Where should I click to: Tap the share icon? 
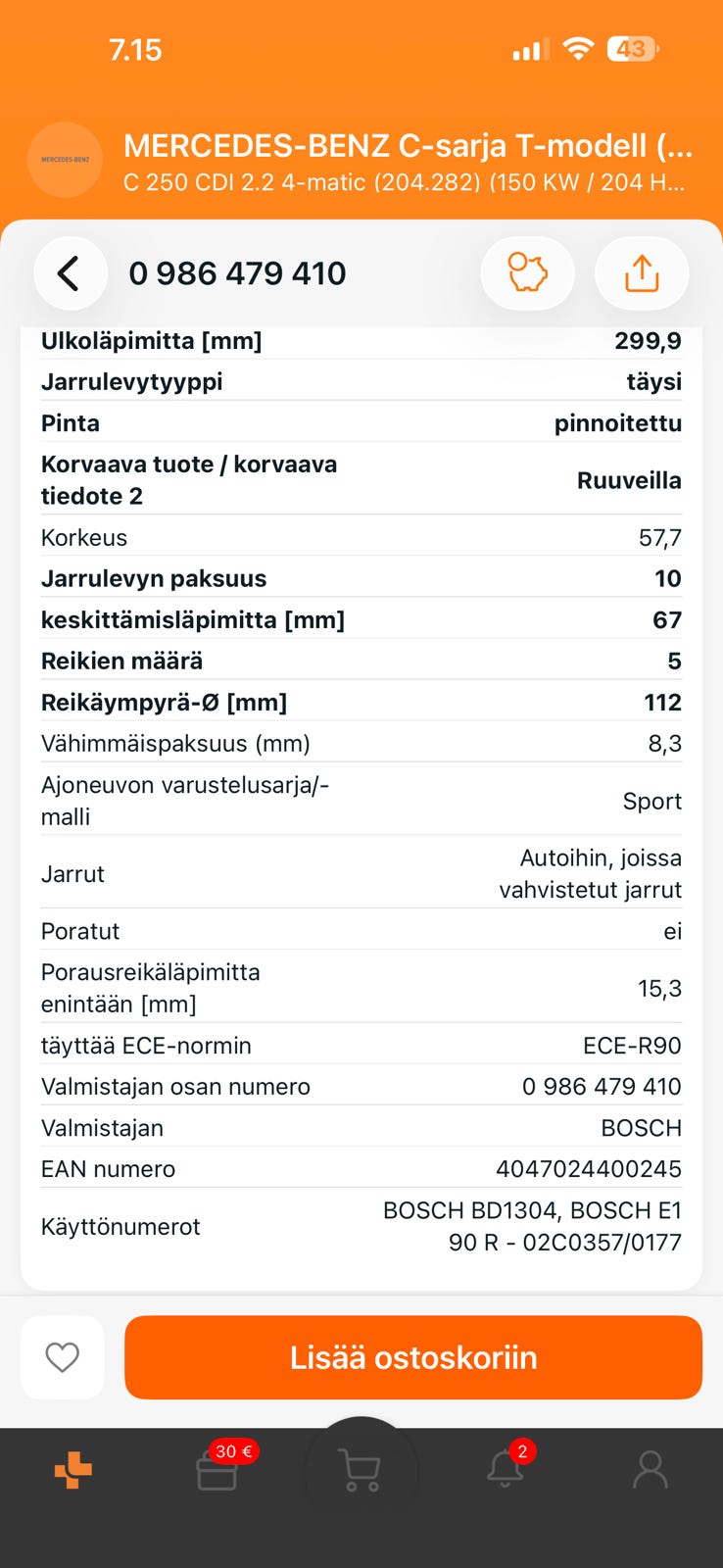(x=642, y=273)
